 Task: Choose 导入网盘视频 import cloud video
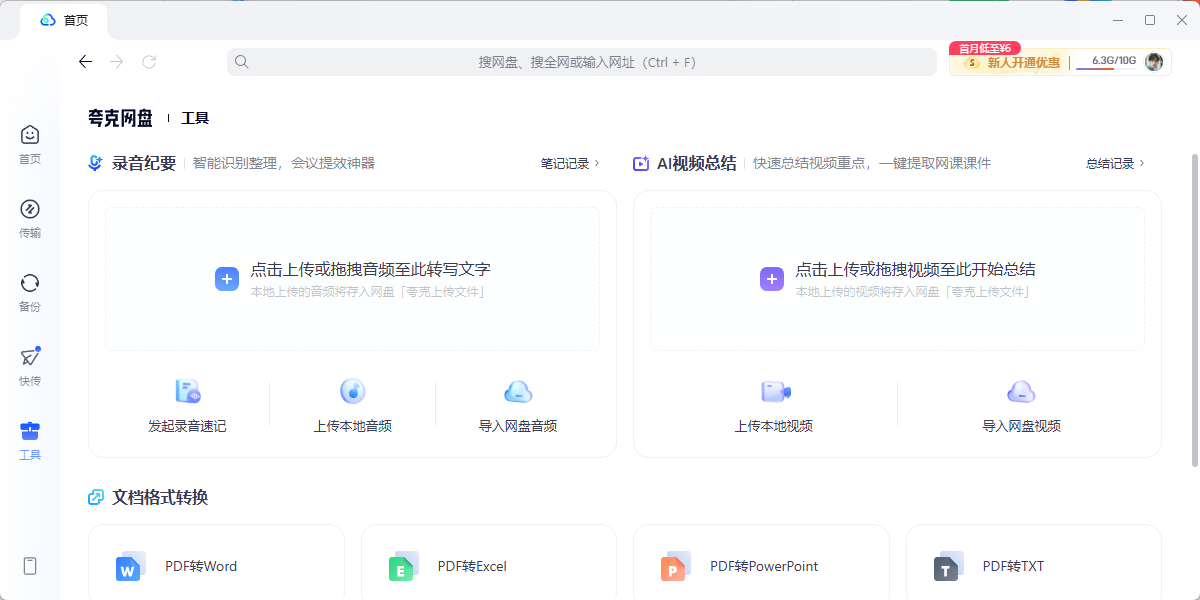click(1021, 405)
